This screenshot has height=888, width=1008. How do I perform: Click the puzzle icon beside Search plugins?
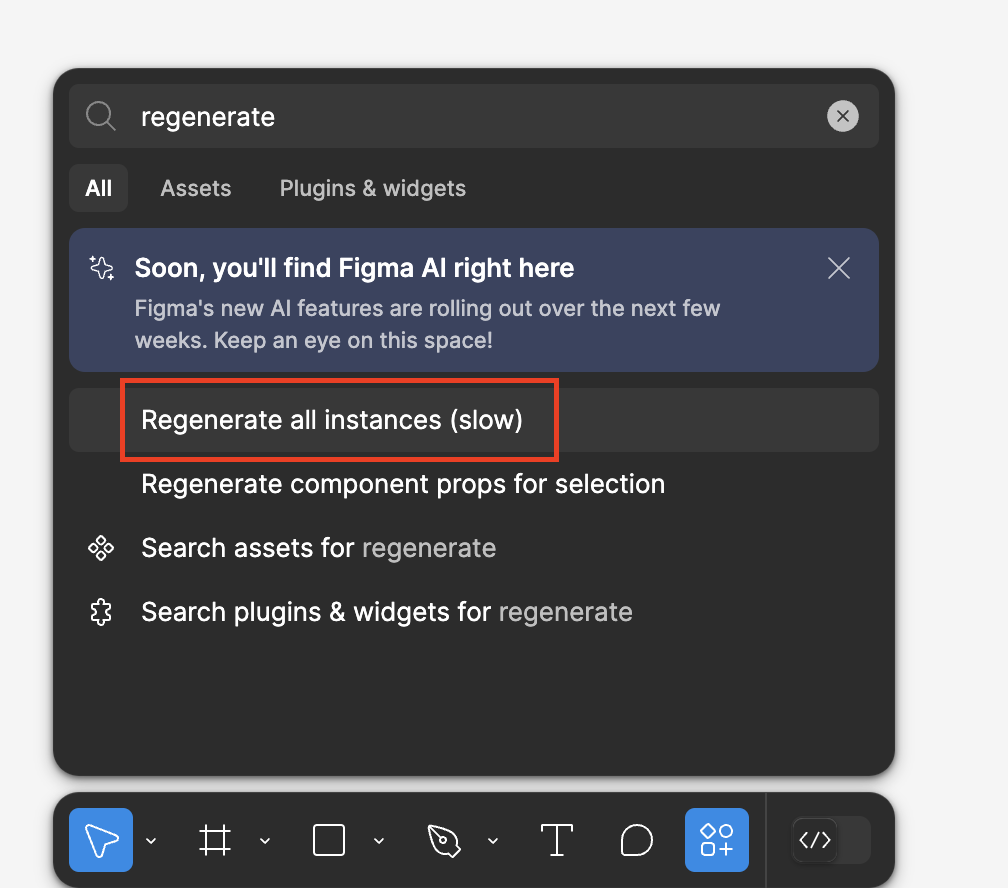[x=101, y=612]
